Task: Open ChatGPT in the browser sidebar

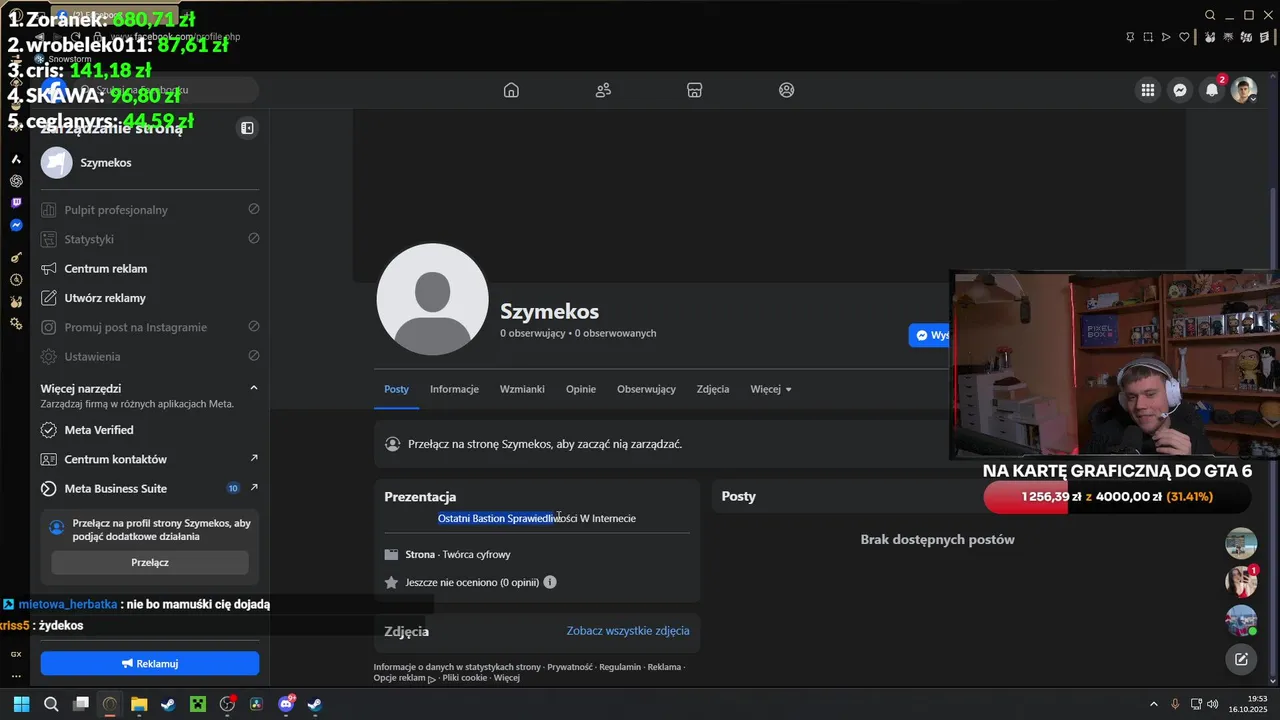Action: 16,181
